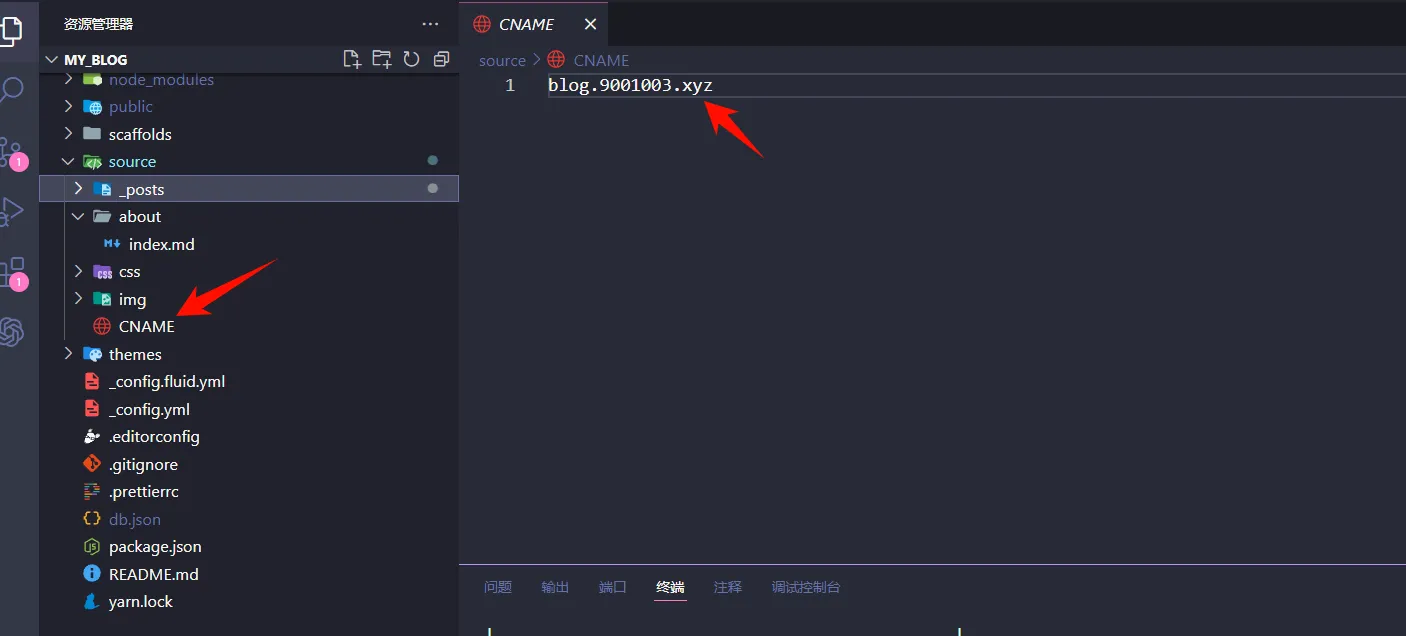Open explorer more actions ellipsis menu
This screenshot has height=636, width=1406.
430,24
